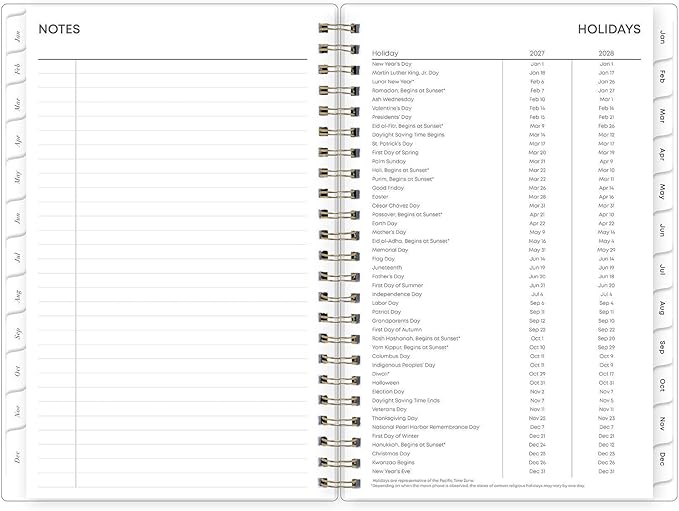Choose the Aug tab beside the Holidays page
Image resolution: width=679 pixels, height=511 pixels.
[662, 307]
